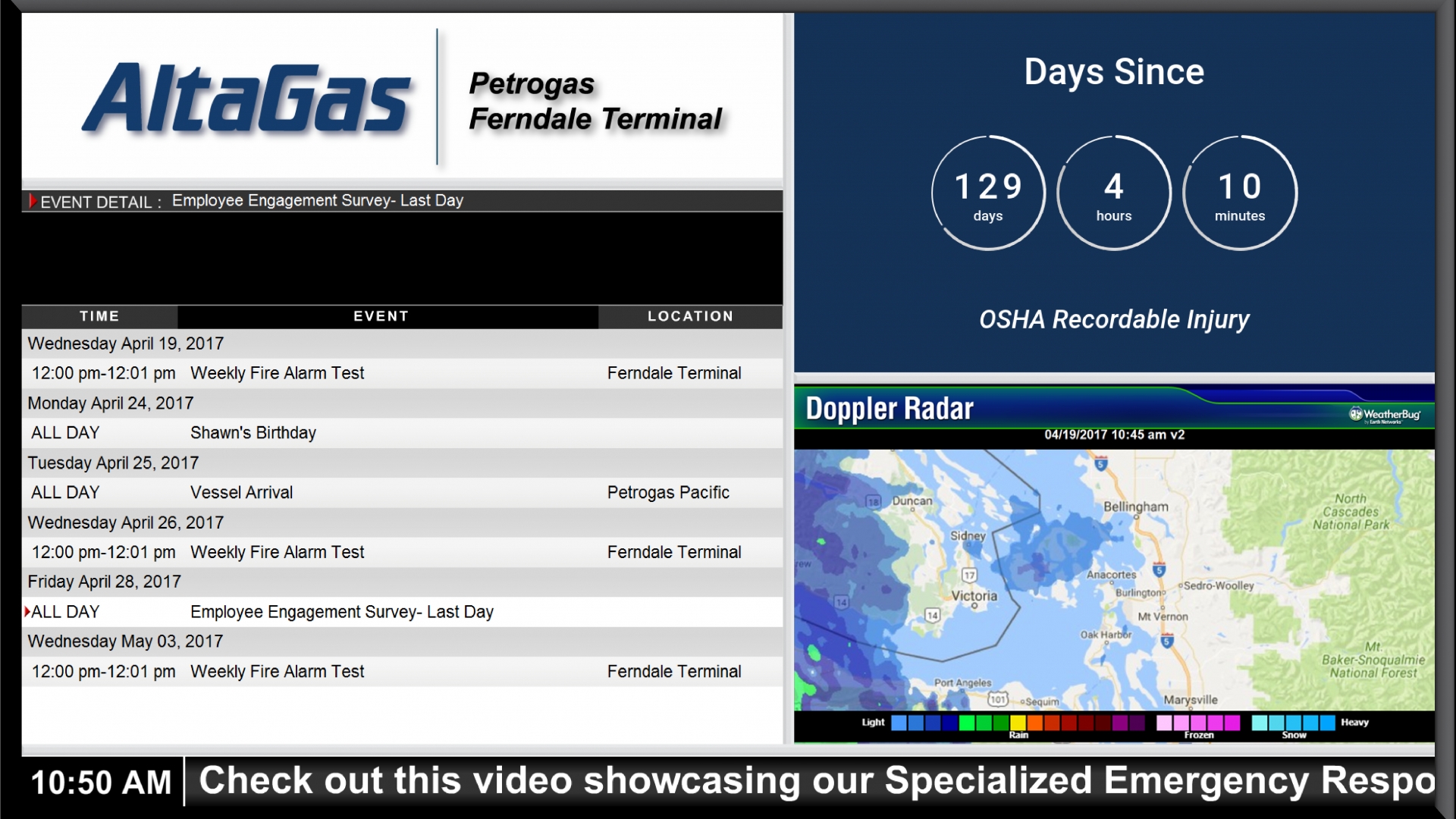
Task: Click the TIME column header
Action: click(x=99, y=316)
